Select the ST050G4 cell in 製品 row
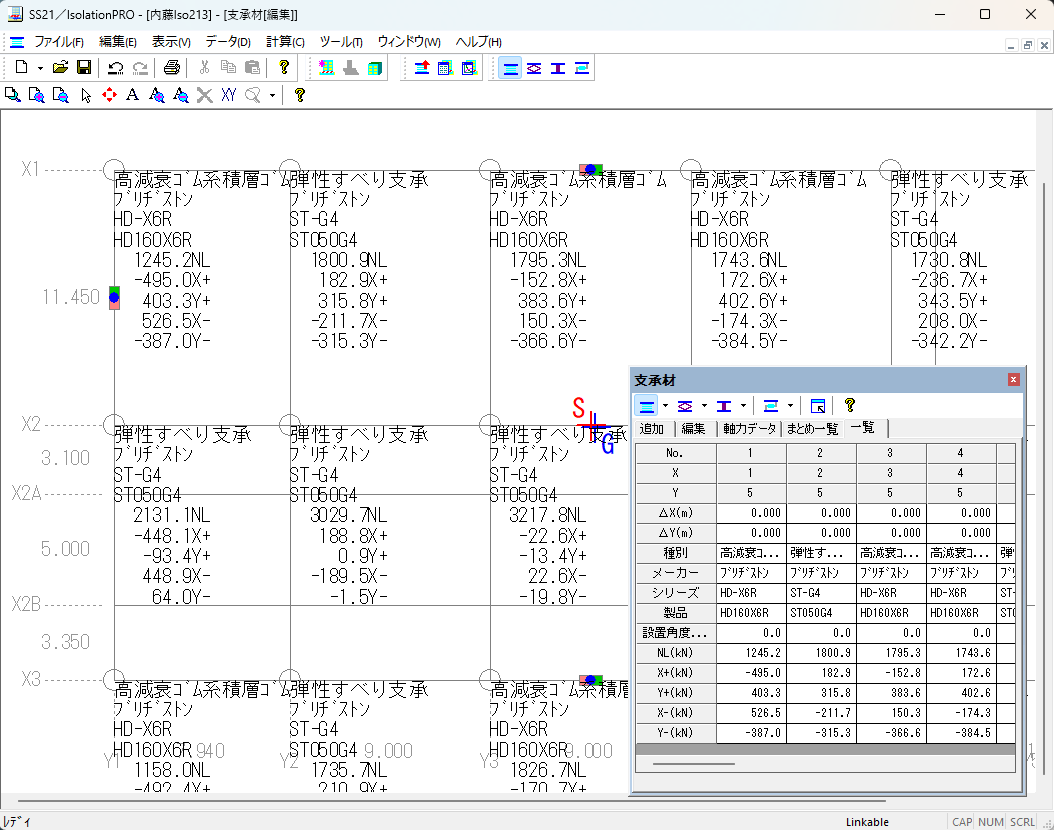Viewport: 1054px width, 830px height. (x=821, y=613)
